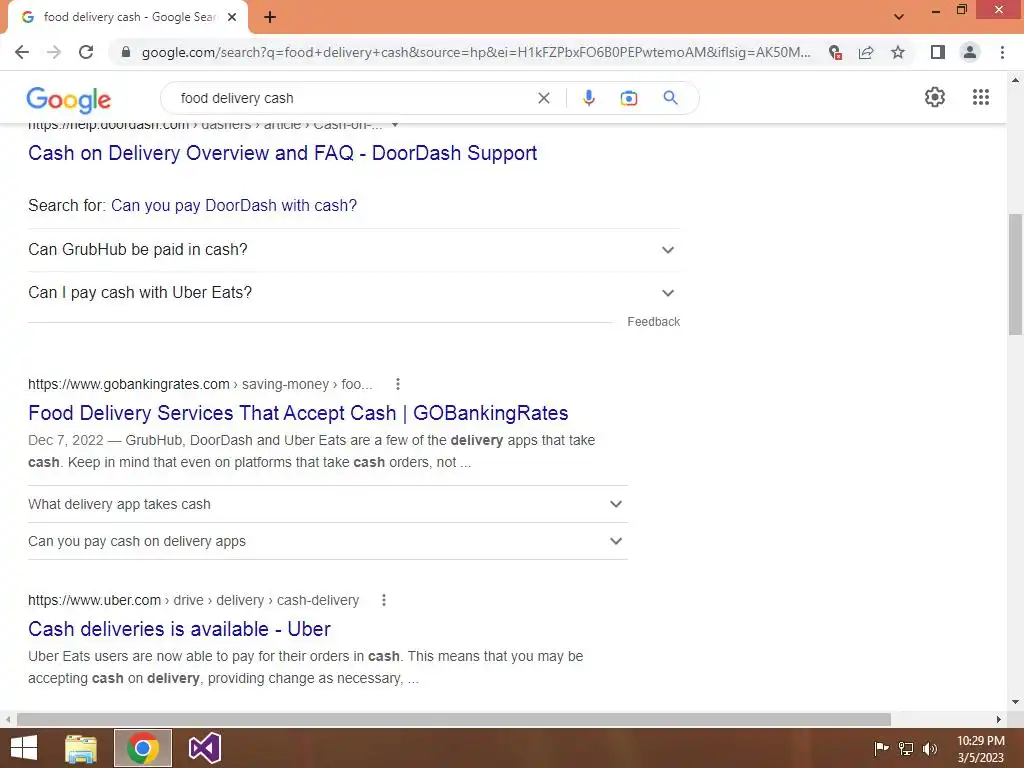Click the horizontal scrollbar thumb
The image size is (1024, 768).
453,719
